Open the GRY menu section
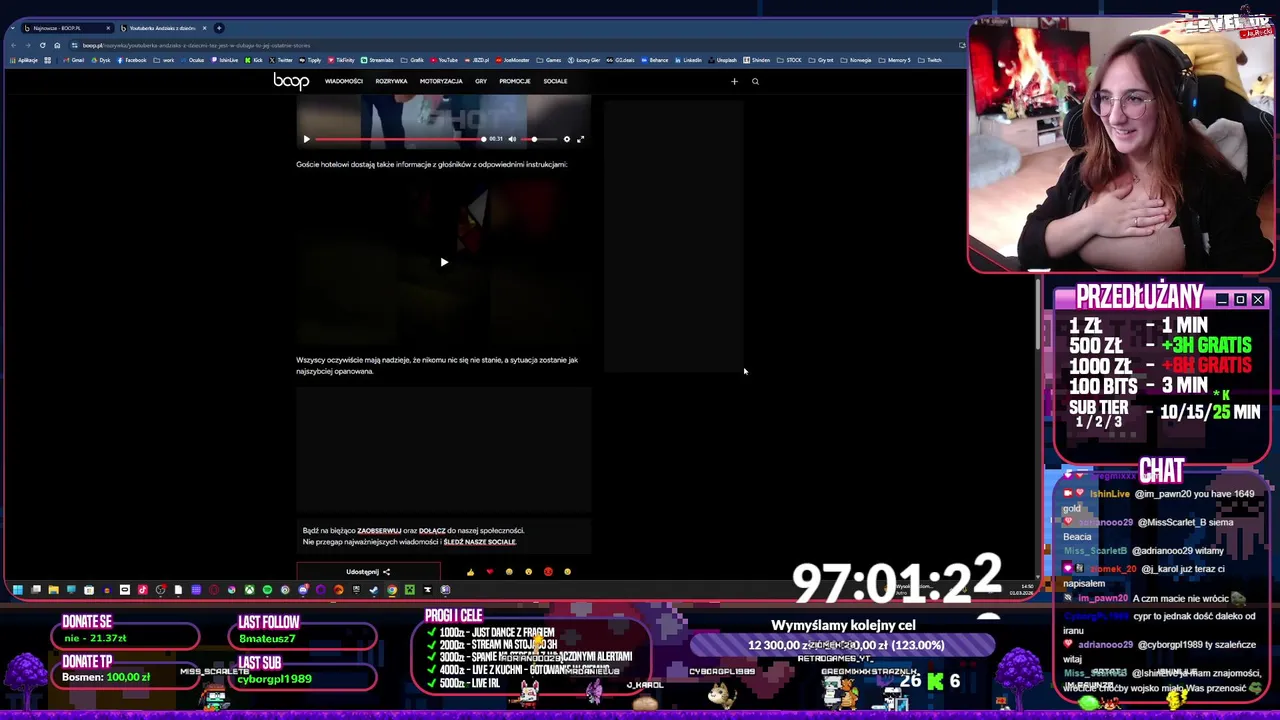 481,81
